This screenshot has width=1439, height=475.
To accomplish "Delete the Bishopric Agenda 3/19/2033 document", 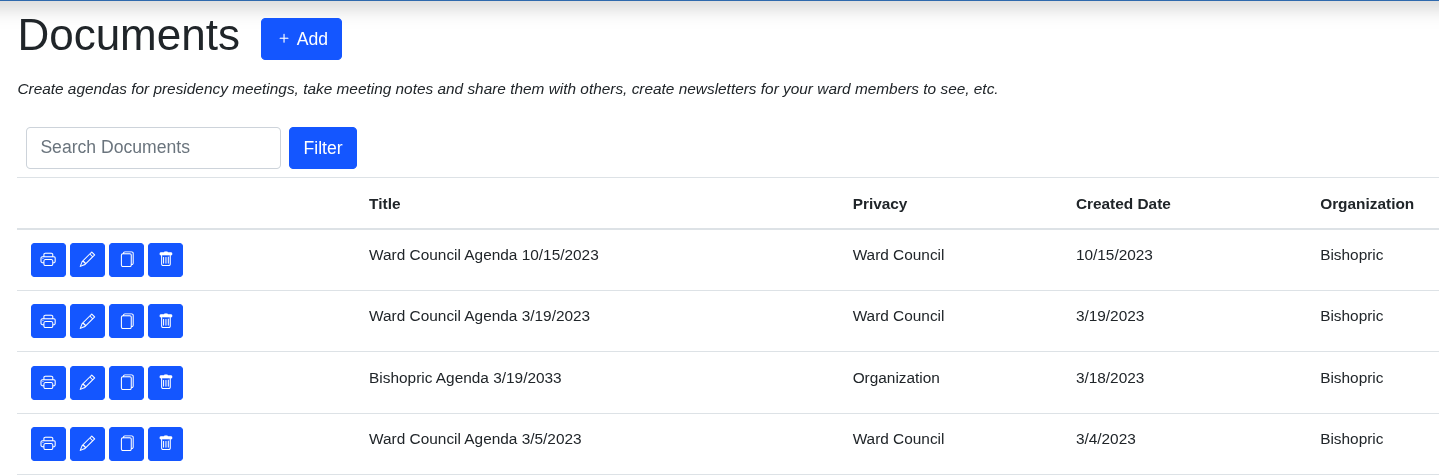I will [x=165, y=383].
